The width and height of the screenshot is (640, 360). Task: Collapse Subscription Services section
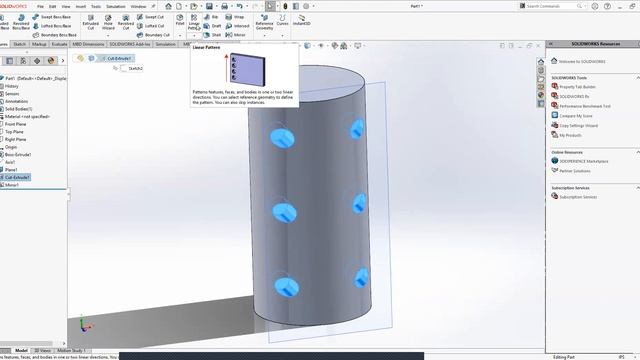[637, 188]
